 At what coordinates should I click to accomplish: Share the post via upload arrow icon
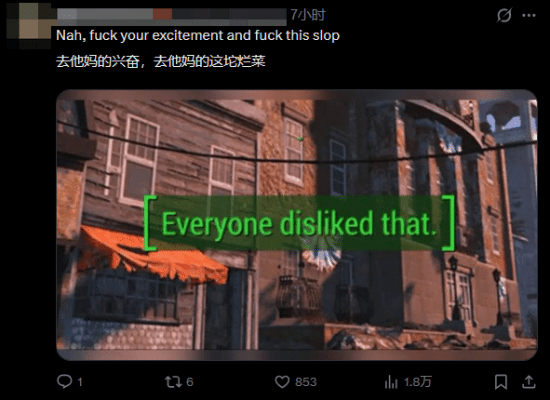tap(529, 382)
